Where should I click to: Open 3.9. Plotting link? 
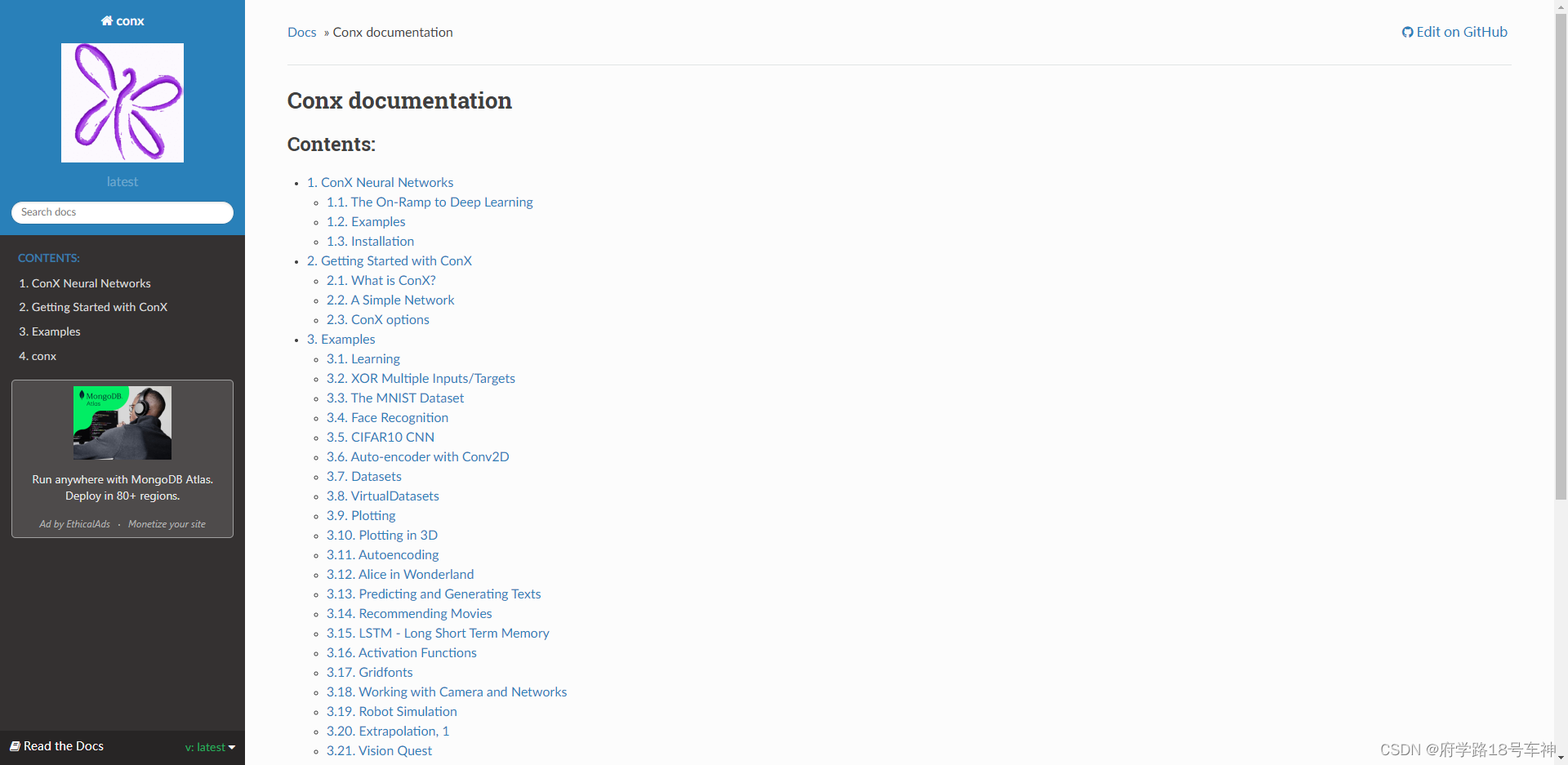tap(361, 516)
